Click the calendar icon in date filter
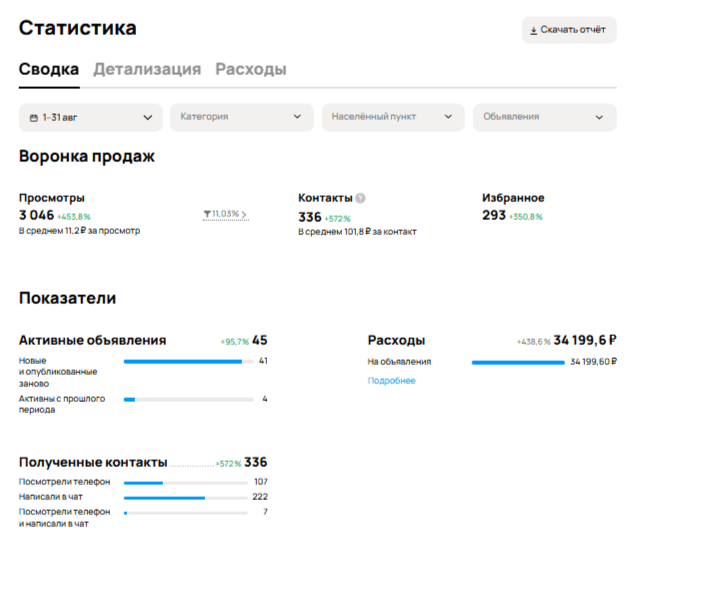The width and height of the screenshot is (705, 592). [34, 118]
